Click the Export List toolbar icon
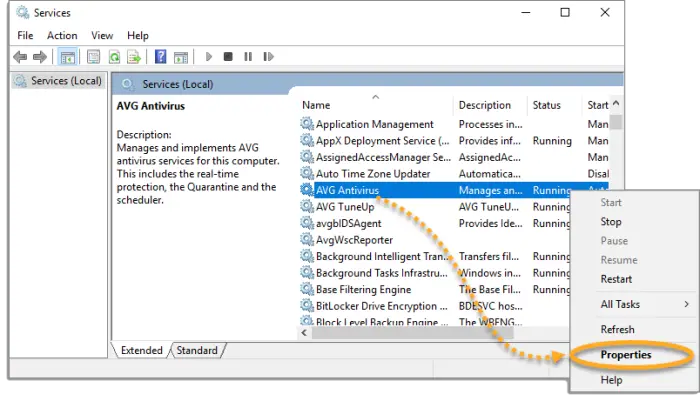 134,57
